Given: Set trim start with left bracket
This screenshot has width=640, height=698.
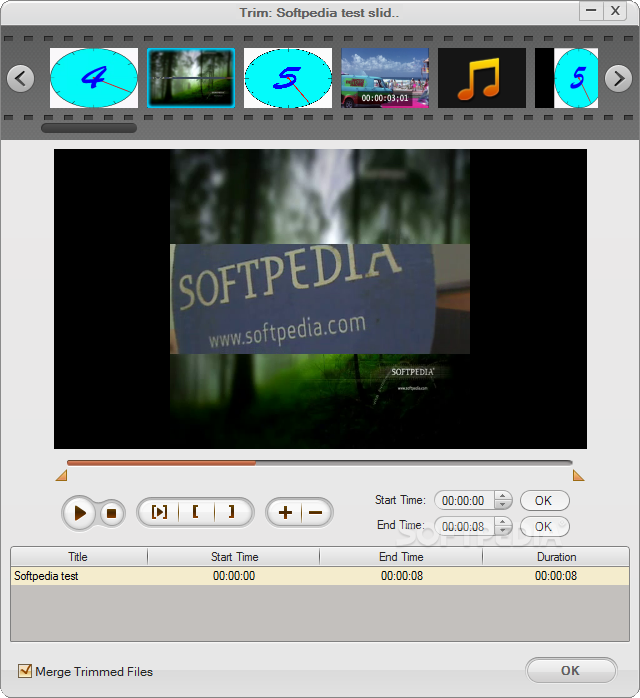Looking at the screenshot, I should tap(196, 512).
